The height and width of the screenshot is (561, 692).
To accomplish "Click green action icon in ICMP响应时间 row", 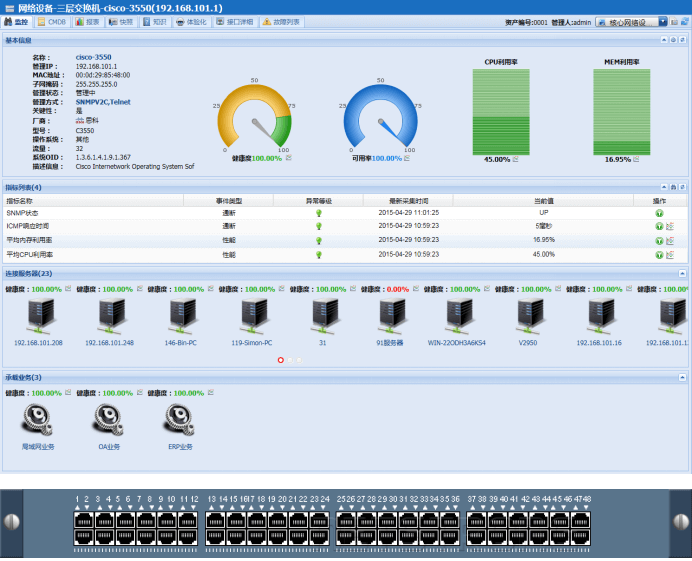I will (659, 226).
